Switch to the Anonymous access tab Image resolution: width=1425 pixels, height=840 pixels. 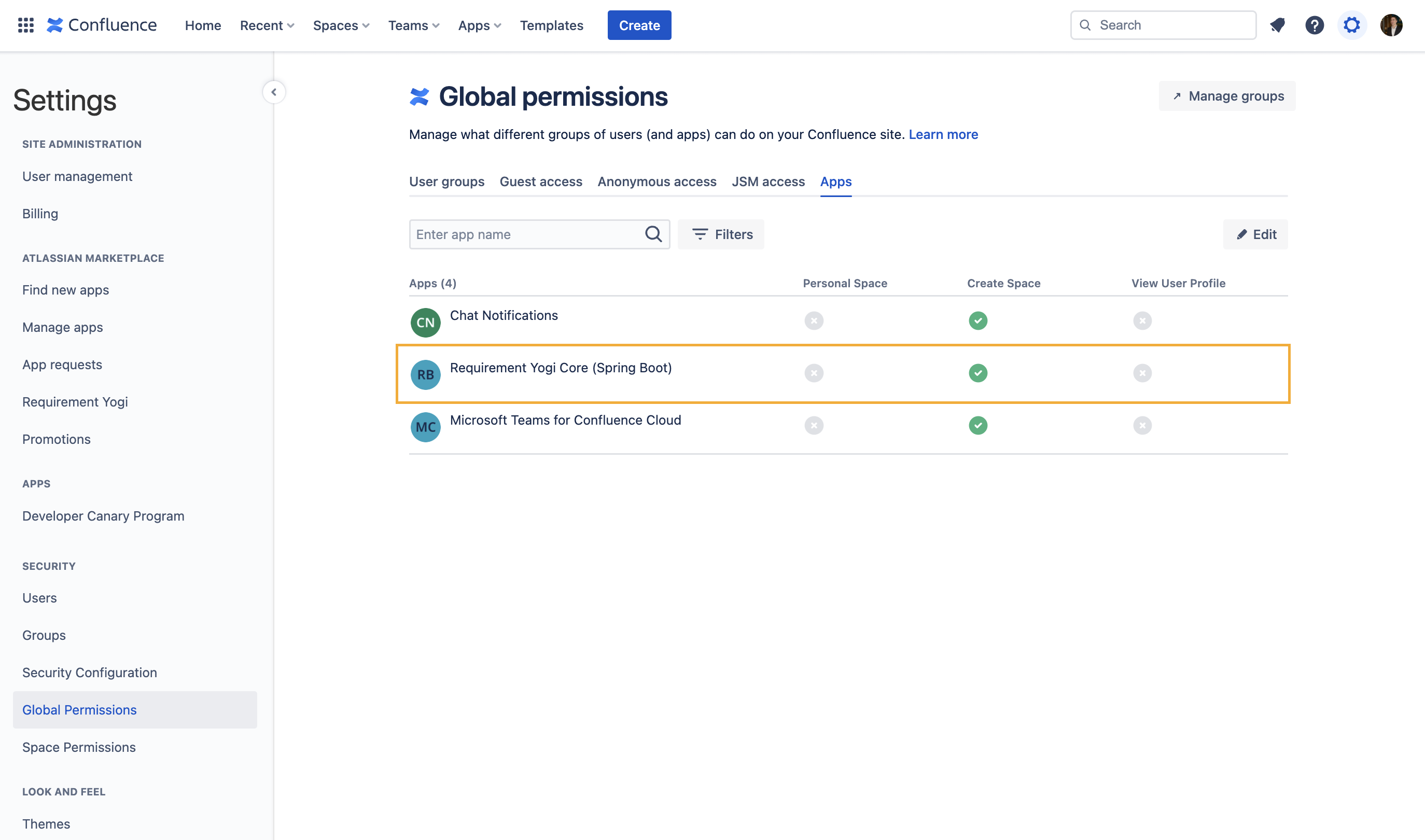pos(656,181)
